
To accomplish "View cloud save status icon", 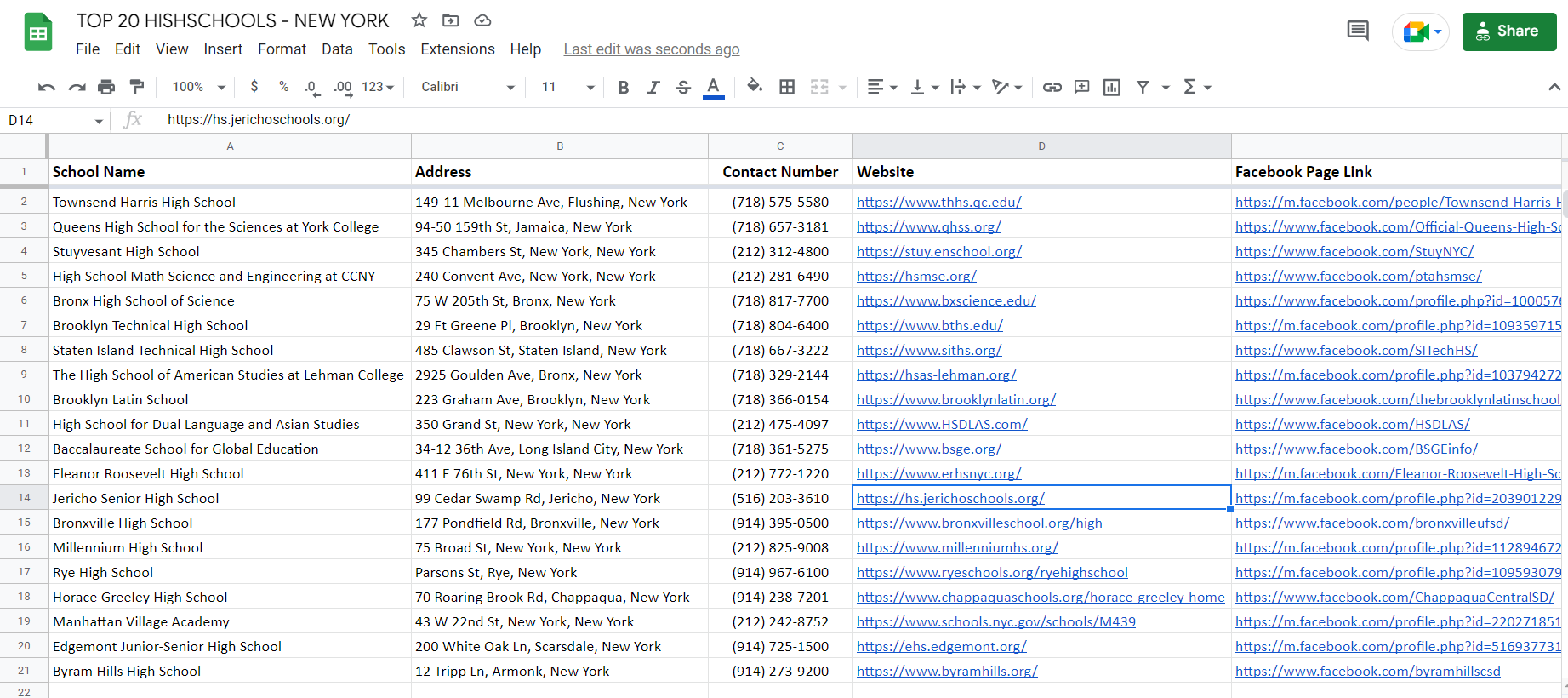I will [x=482, y=20].
